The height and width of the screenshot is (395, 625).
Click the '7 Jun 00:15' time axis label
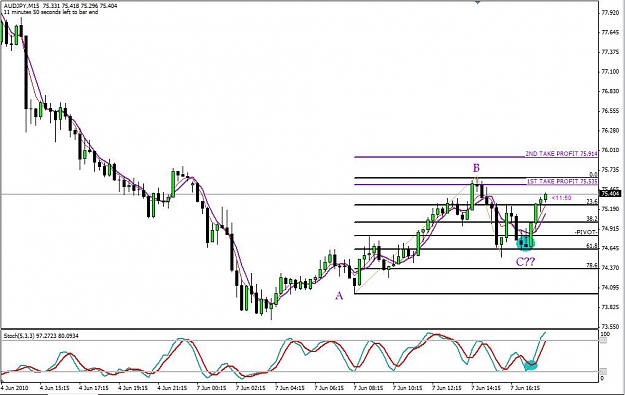click(212, 387)
